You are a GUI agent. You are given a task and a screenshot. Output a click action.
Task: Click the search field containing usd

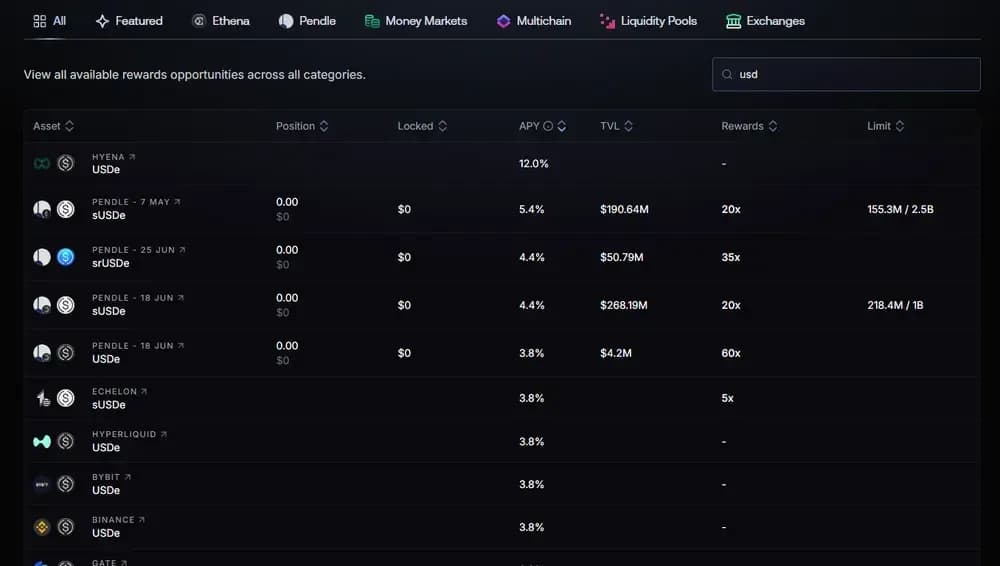pyautogui.click(x=850, y=74)
